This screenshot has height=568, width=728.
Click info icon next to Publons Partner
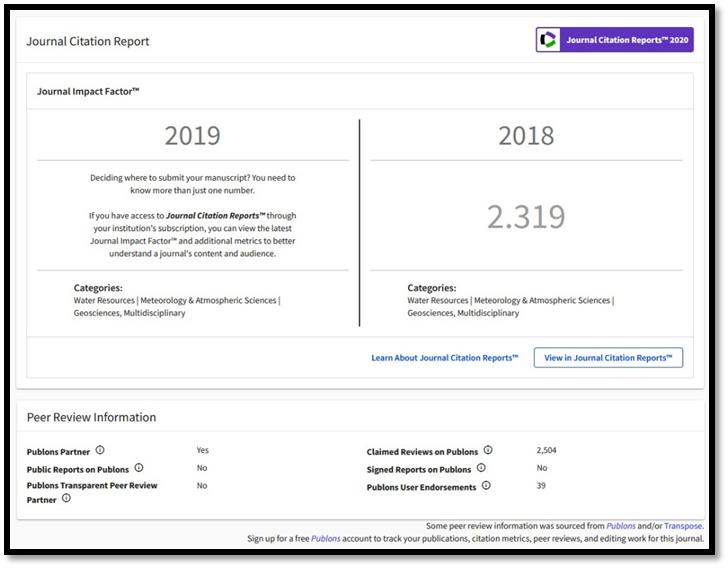click(x=100, y=450)
